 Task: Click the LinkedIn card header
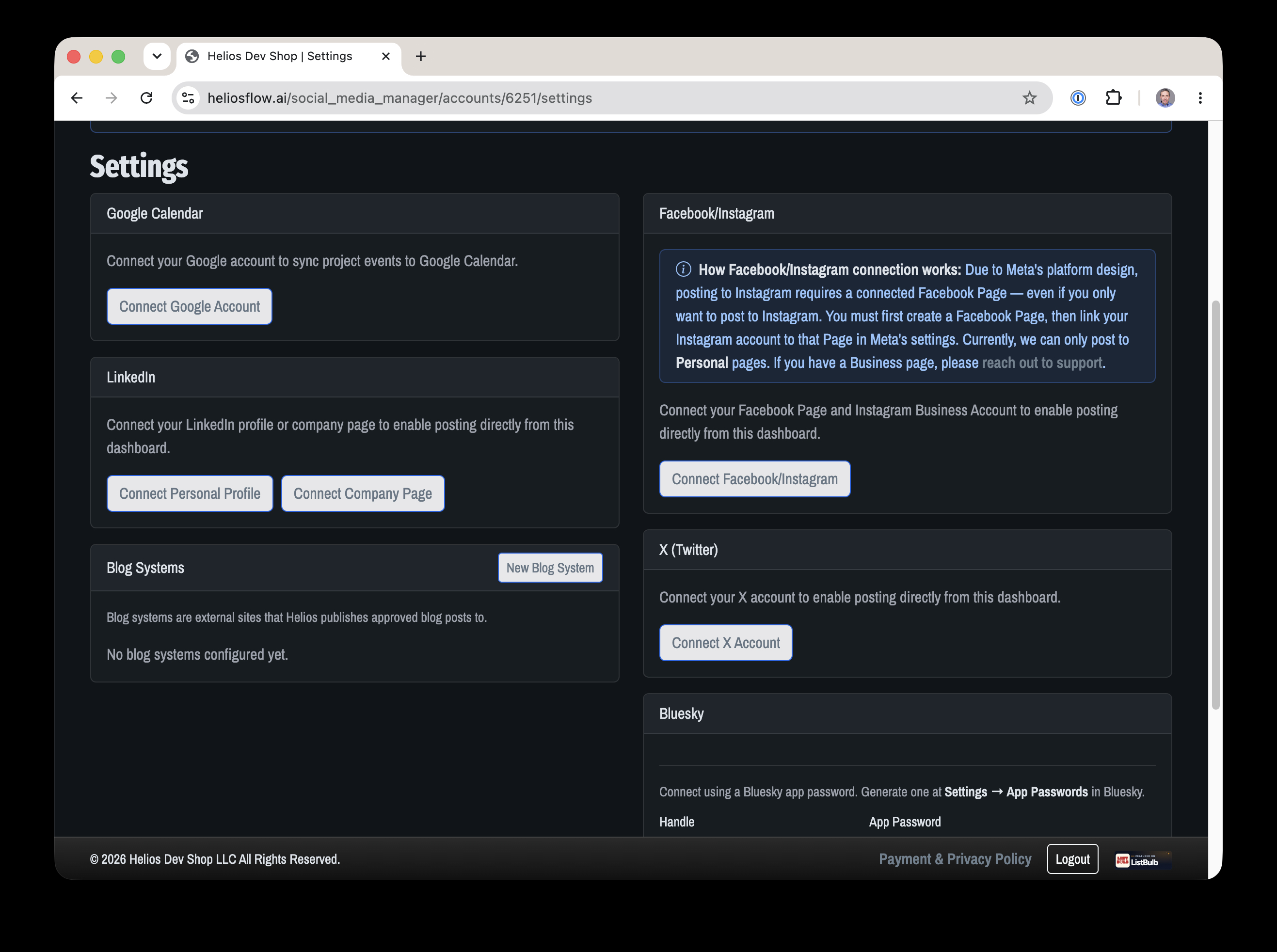tap(354, 377)
